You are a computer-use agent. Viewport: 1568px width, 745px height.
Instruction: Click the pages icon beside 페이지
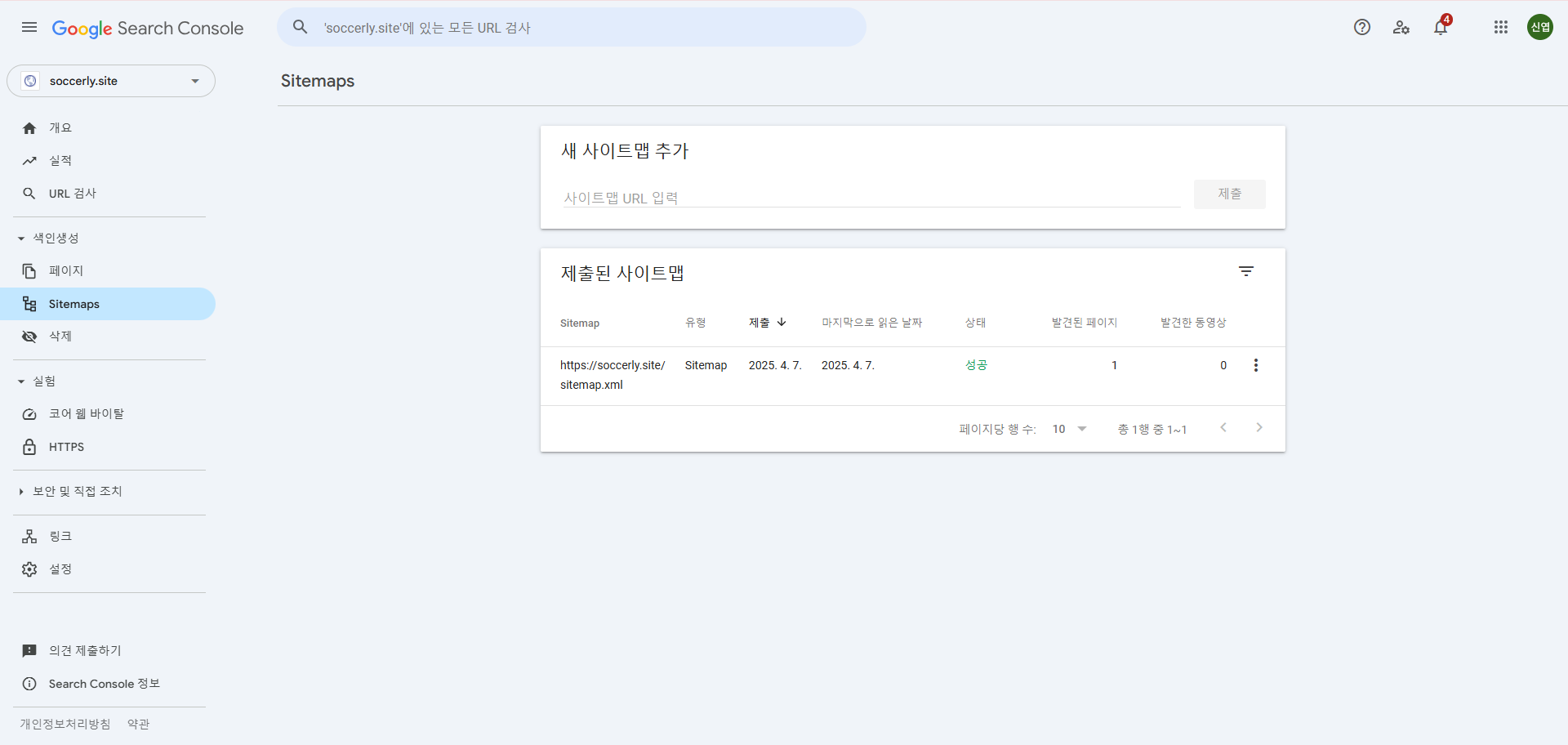[29, 271]
